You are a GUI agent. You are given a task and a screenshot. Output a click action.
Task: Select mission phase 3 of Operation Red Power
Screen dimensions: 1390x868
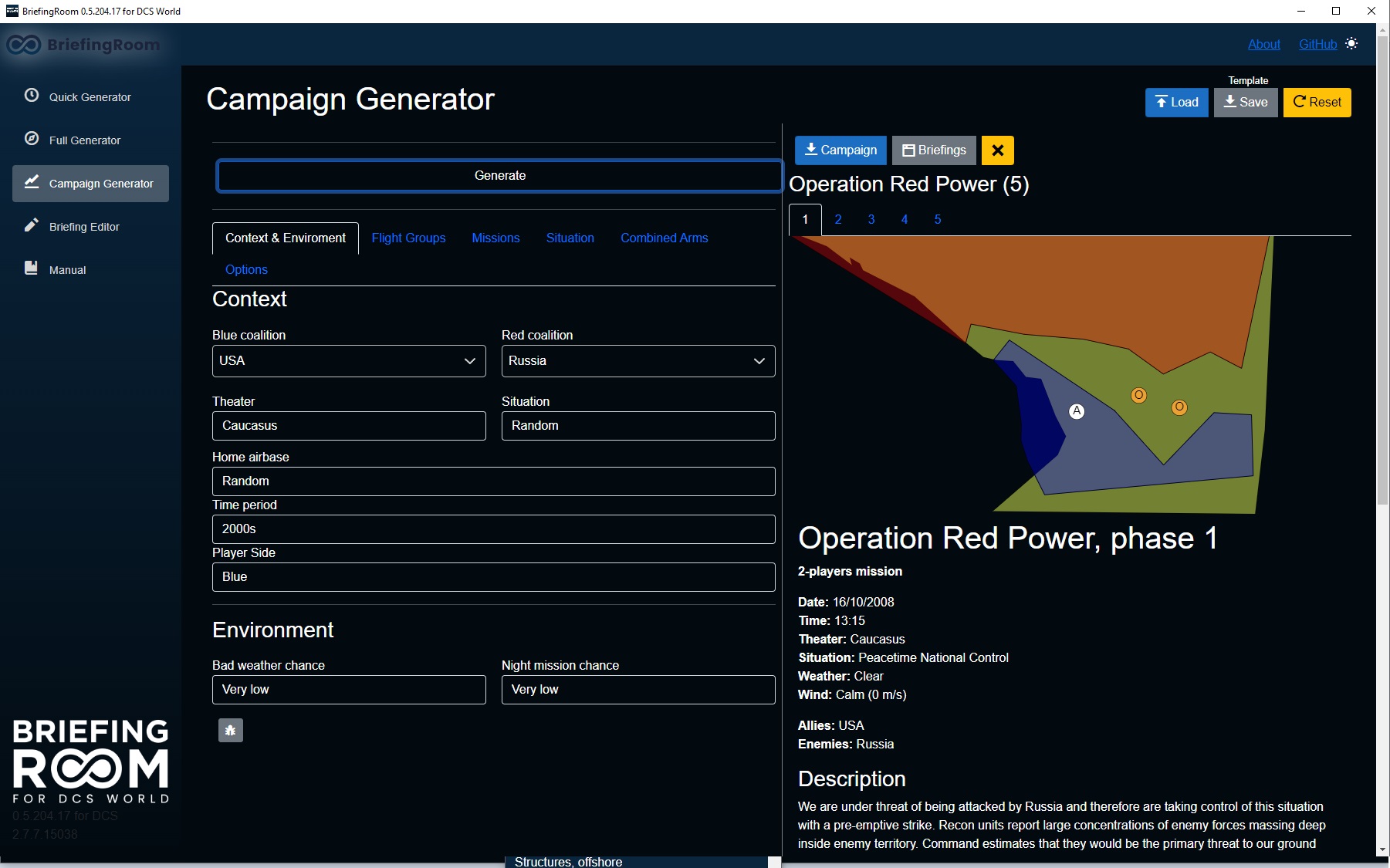[871, 219]
